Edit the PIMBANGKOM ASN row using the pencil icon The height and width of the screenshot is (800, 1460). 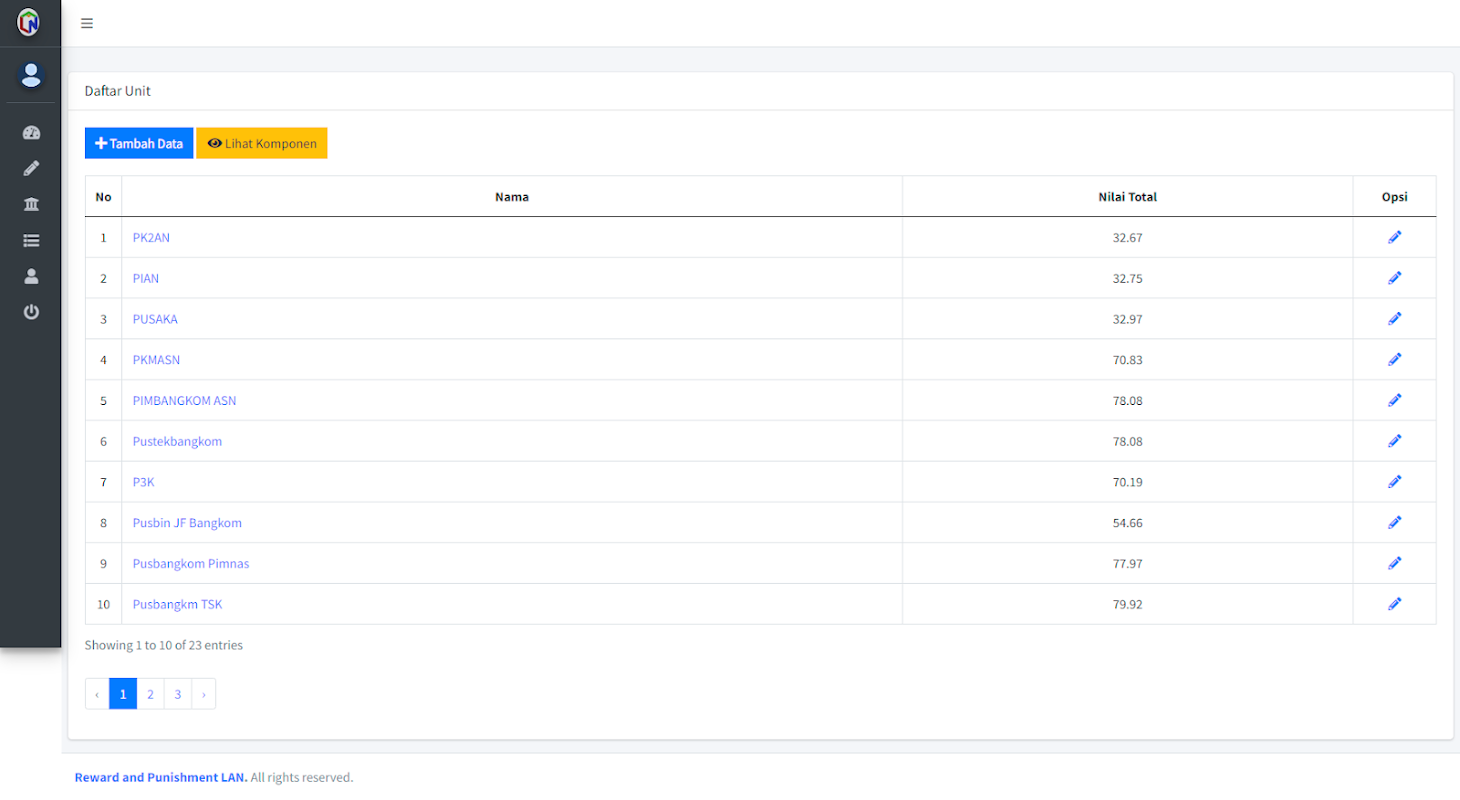pyautogui.click(x=1395, y=400)
